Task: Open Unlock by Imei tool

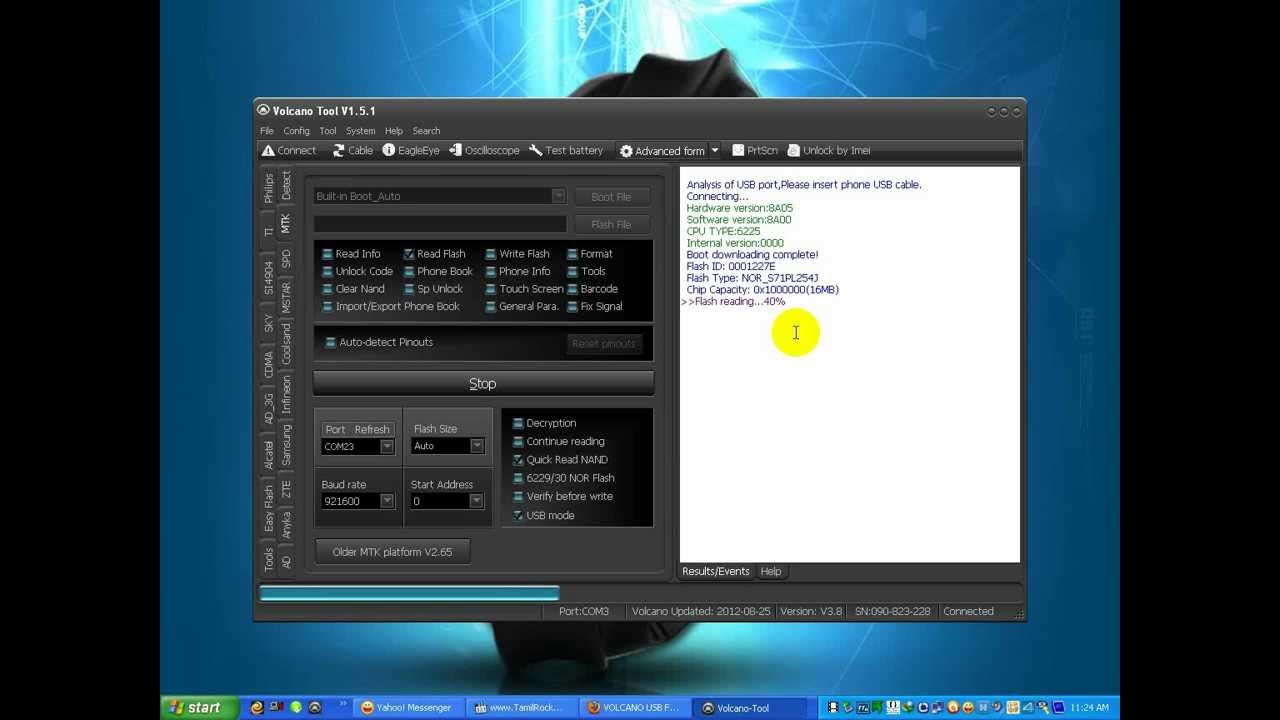Action: [829, 151]
